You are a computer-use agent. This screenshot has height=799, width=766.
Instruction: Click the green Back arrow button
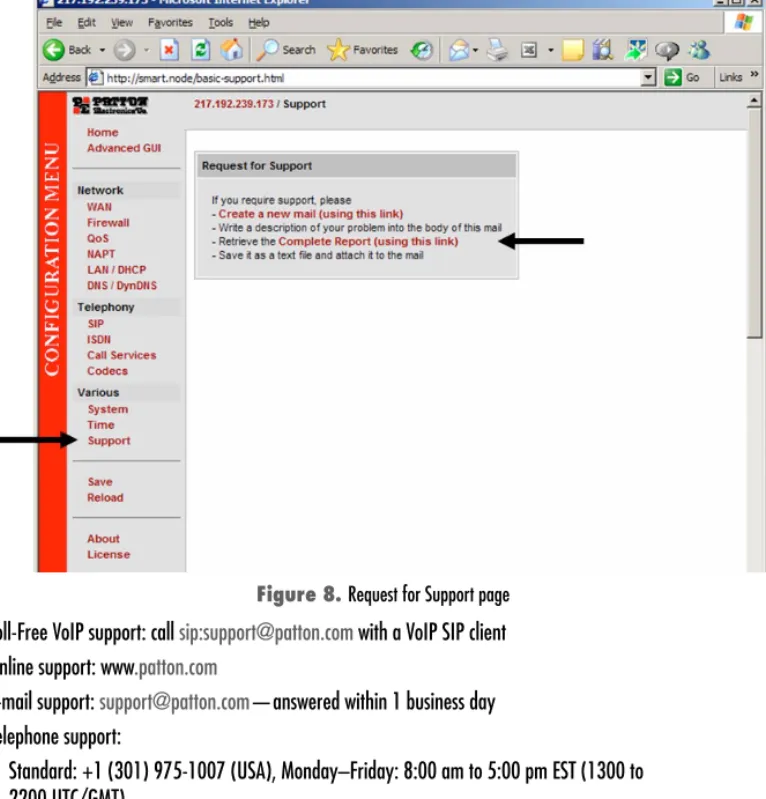tap(54, 50)
